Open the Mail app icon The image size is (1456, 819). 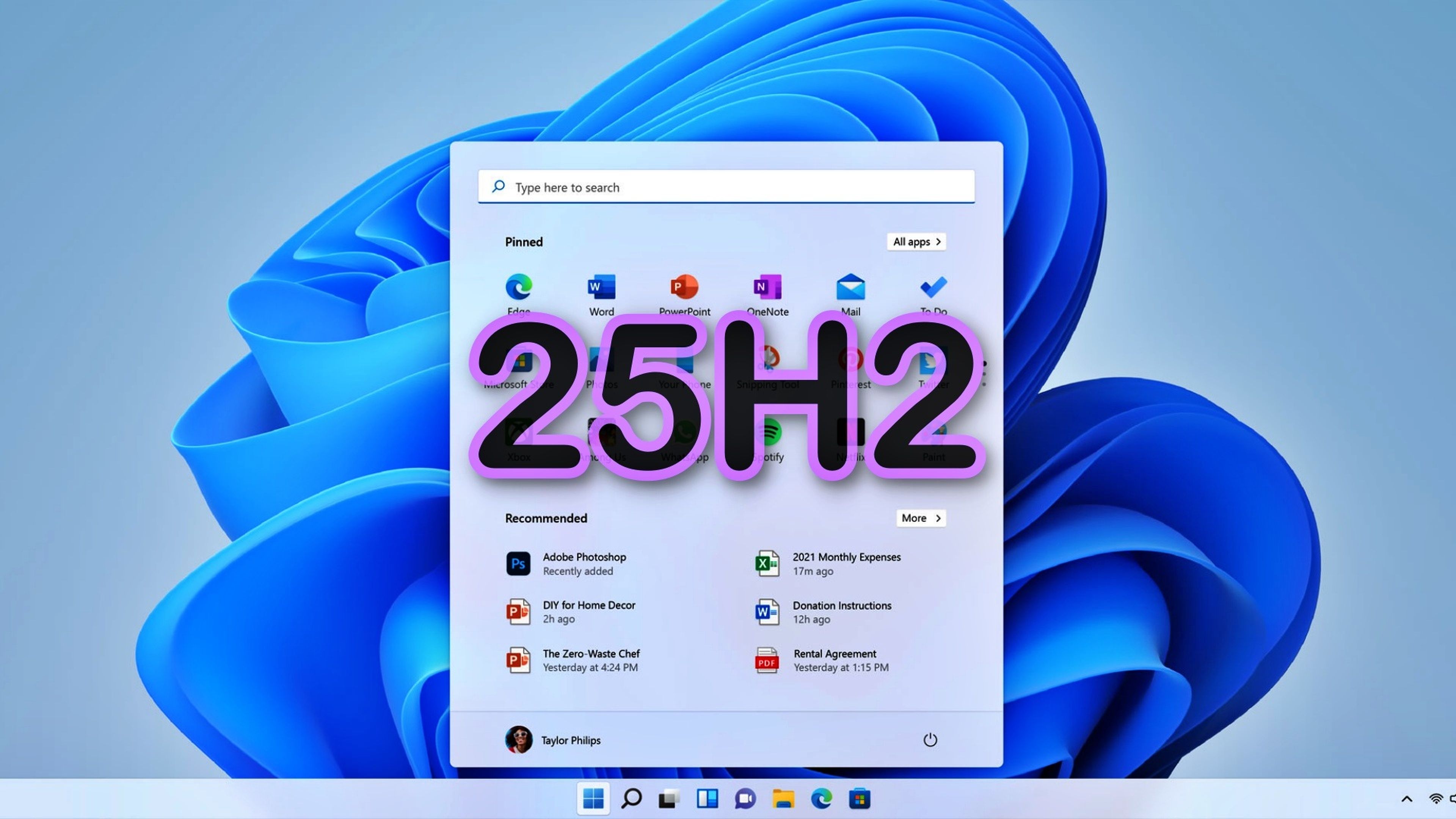(x=850, y=287)
